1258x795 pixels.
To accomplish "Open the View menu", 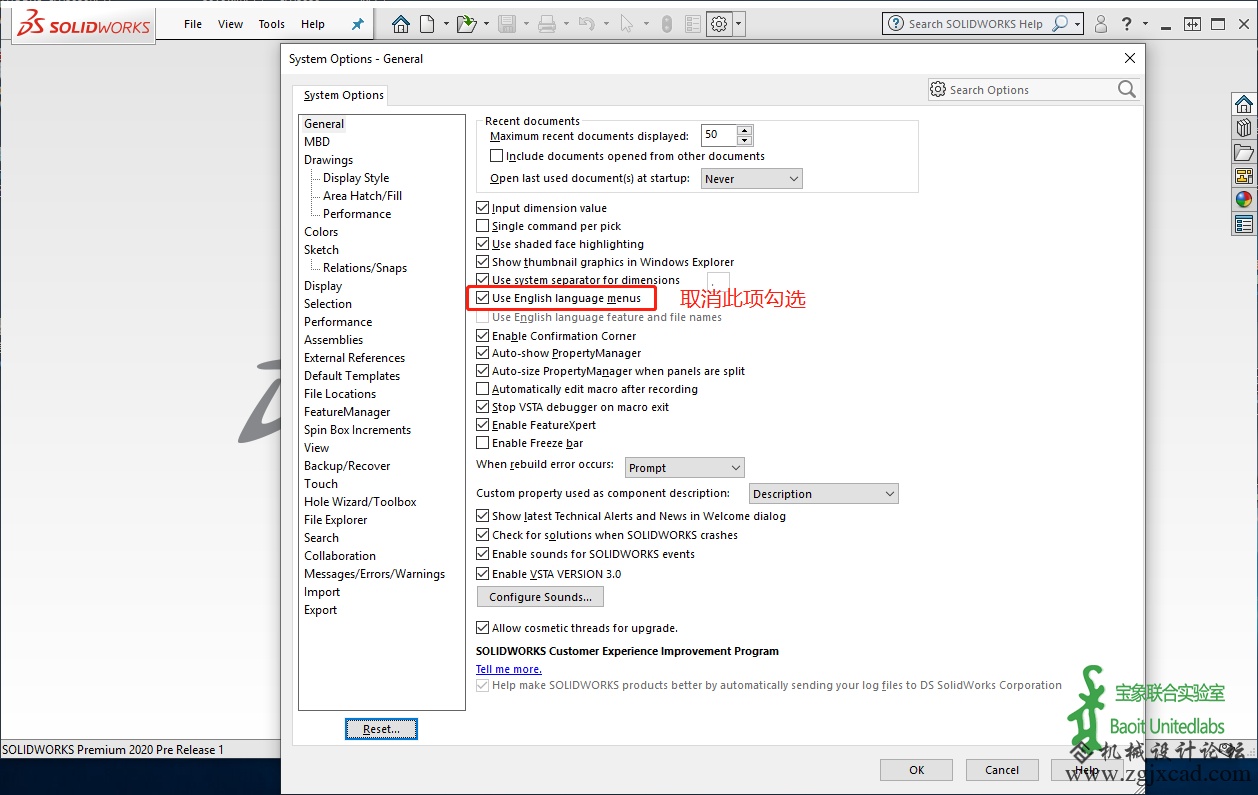I will (x=230, y=24).
